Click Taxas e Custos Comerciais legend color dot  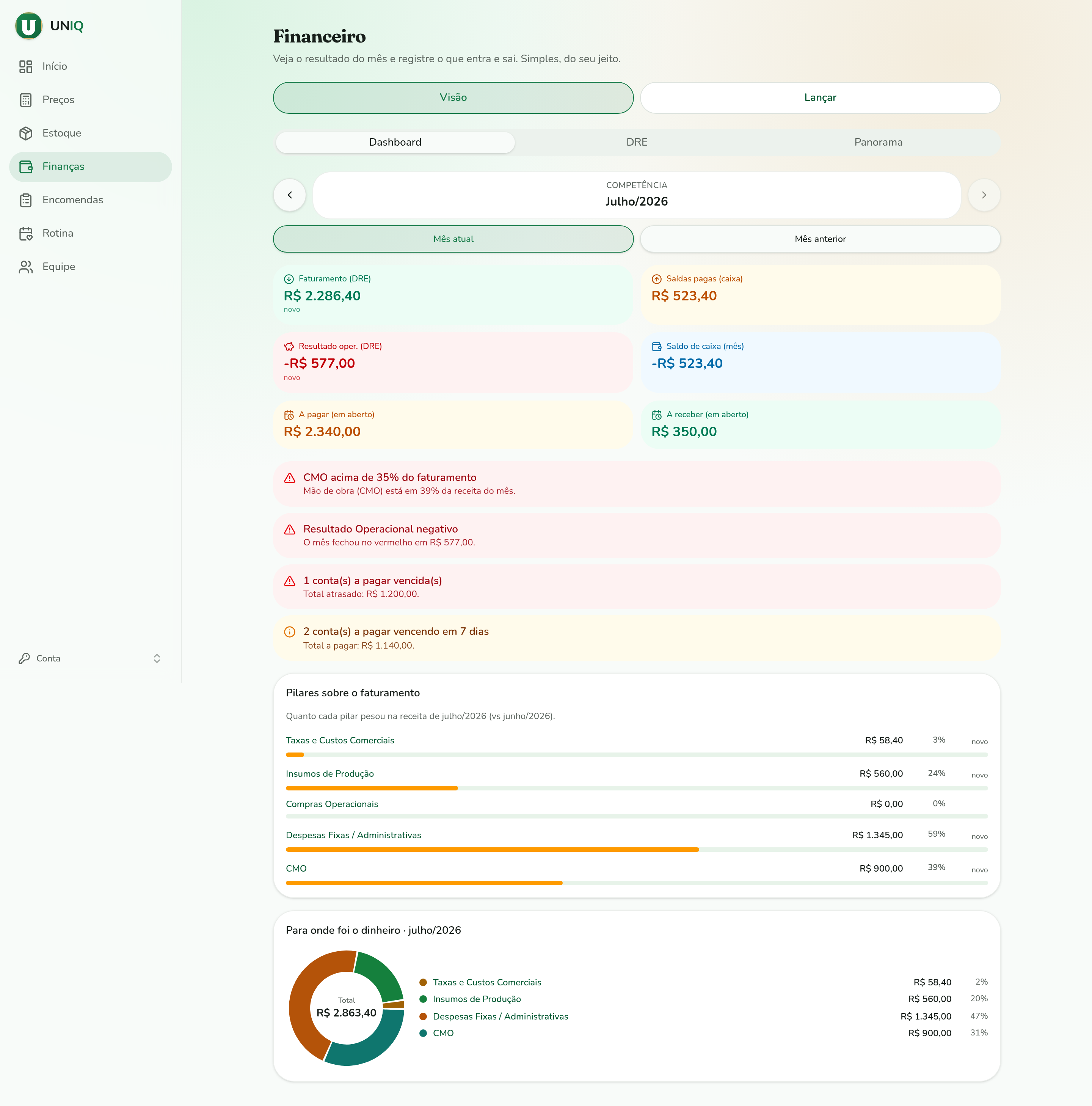click(x=423, y=982)
